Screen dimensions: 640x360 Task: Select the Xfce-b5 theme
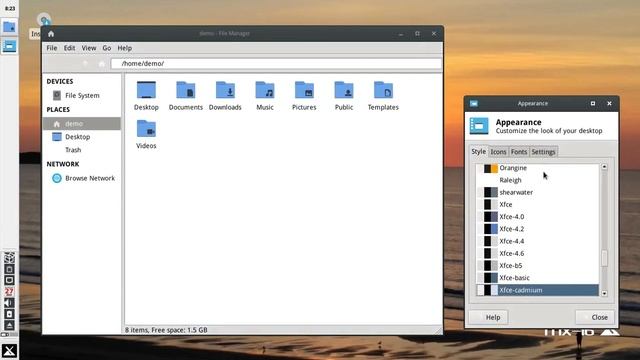[x=537, y=266]
